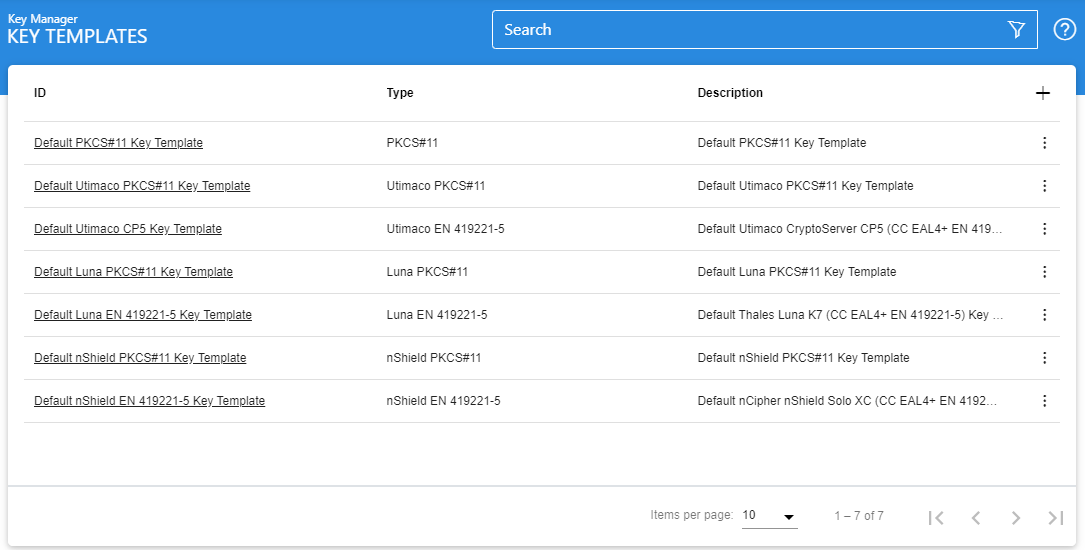Open Default nShield PKCS#11 Key Template link

(140, 358)
